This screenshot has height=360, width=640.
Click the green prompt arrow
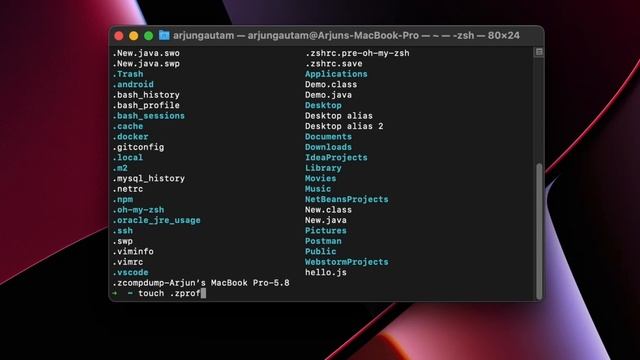point(115,293)
